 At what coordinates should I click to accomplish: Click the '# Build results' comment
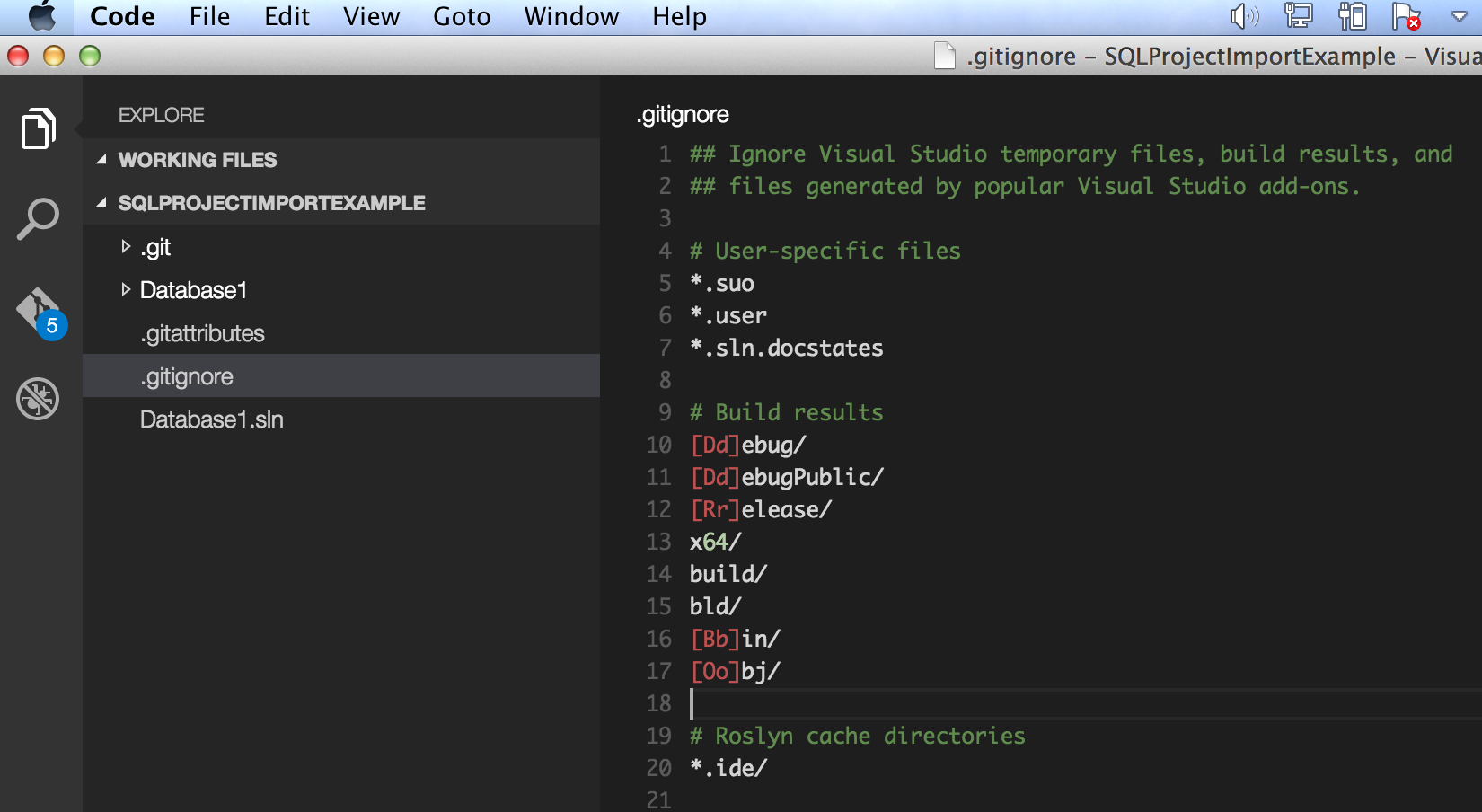[786, 412]
